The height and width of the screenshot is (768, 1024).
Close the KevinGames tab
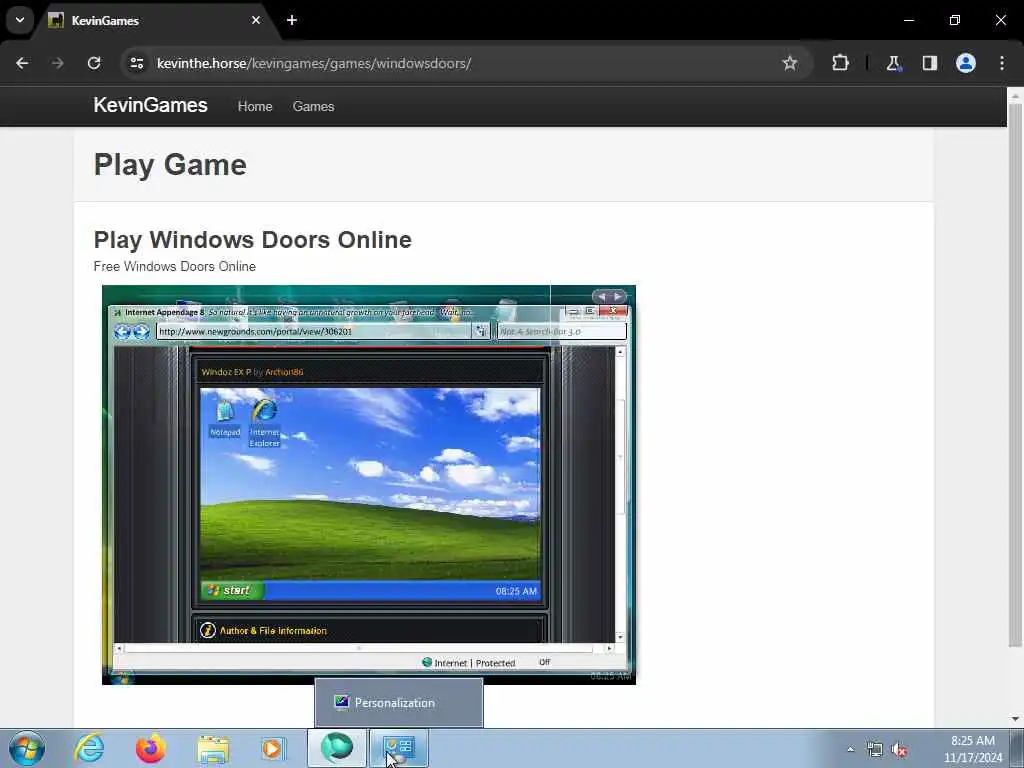[256, 20]
